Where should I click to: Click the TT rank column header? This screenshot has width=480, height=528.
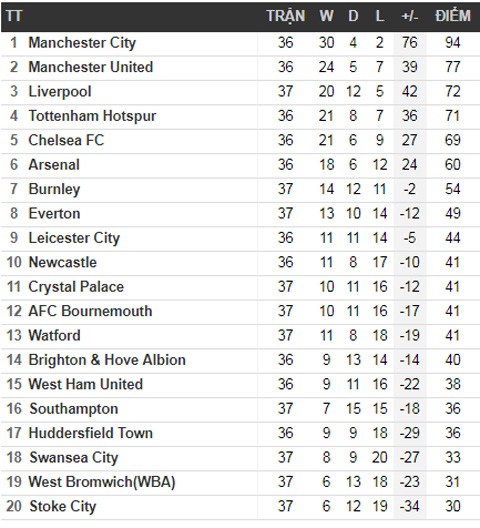pyautogui.click(x=14, y=16)
